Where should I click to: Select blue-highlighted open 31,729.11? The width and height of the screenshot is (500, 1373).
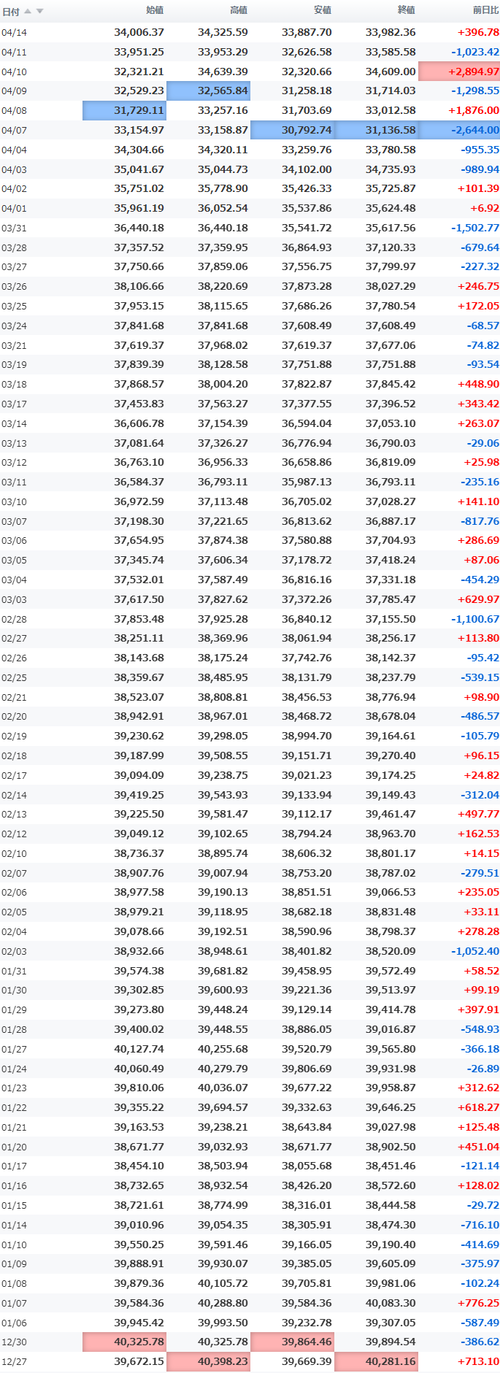pos(124,110)
